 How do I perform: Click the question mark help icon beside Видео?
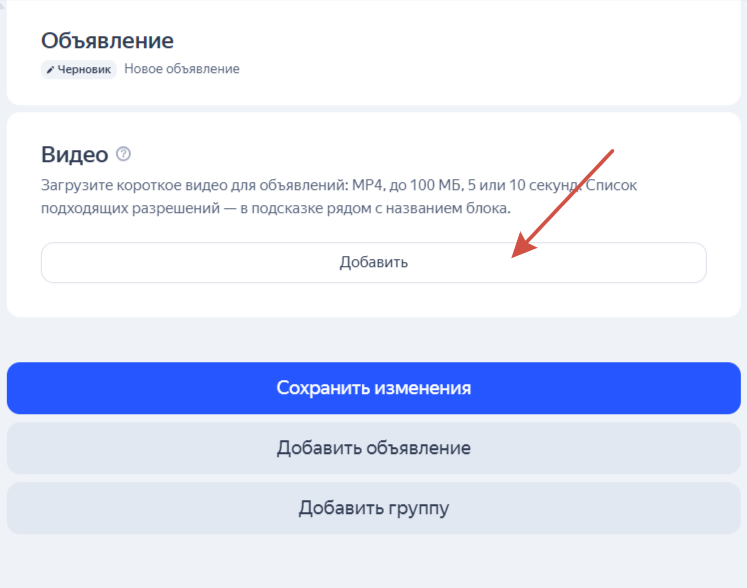[124, 154]
